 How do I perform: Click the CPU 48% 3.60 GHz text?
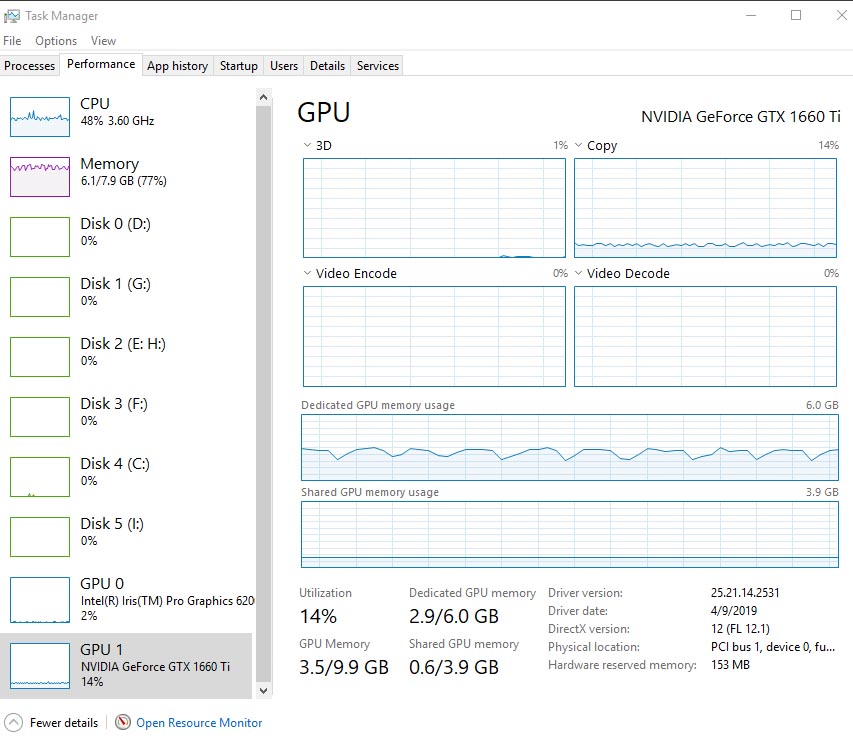118,121
